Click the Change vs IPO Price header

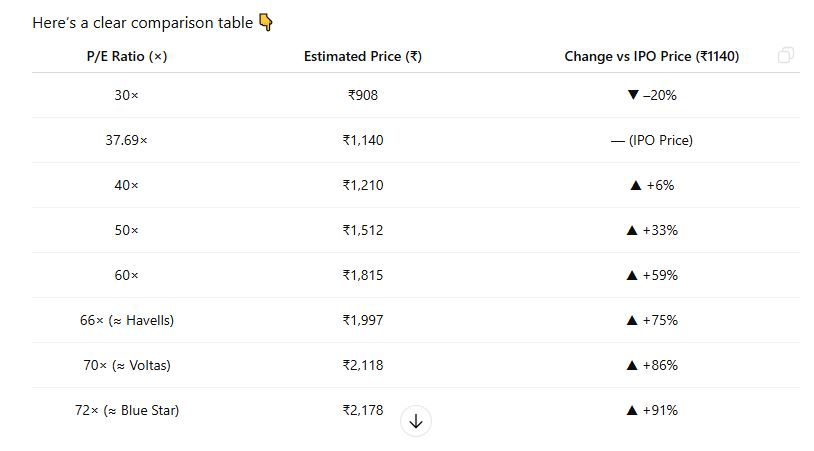[651, 56]
